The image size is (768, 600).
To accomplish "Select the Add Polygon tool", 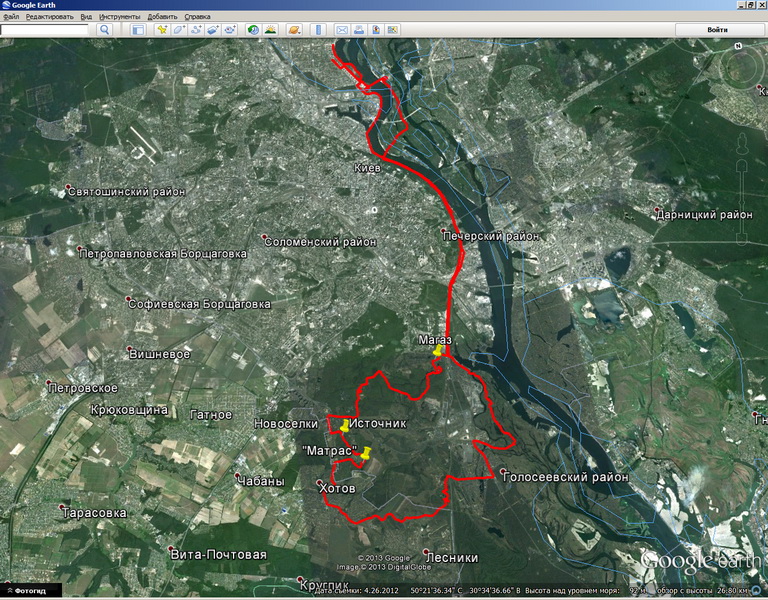I will (179, 30).
